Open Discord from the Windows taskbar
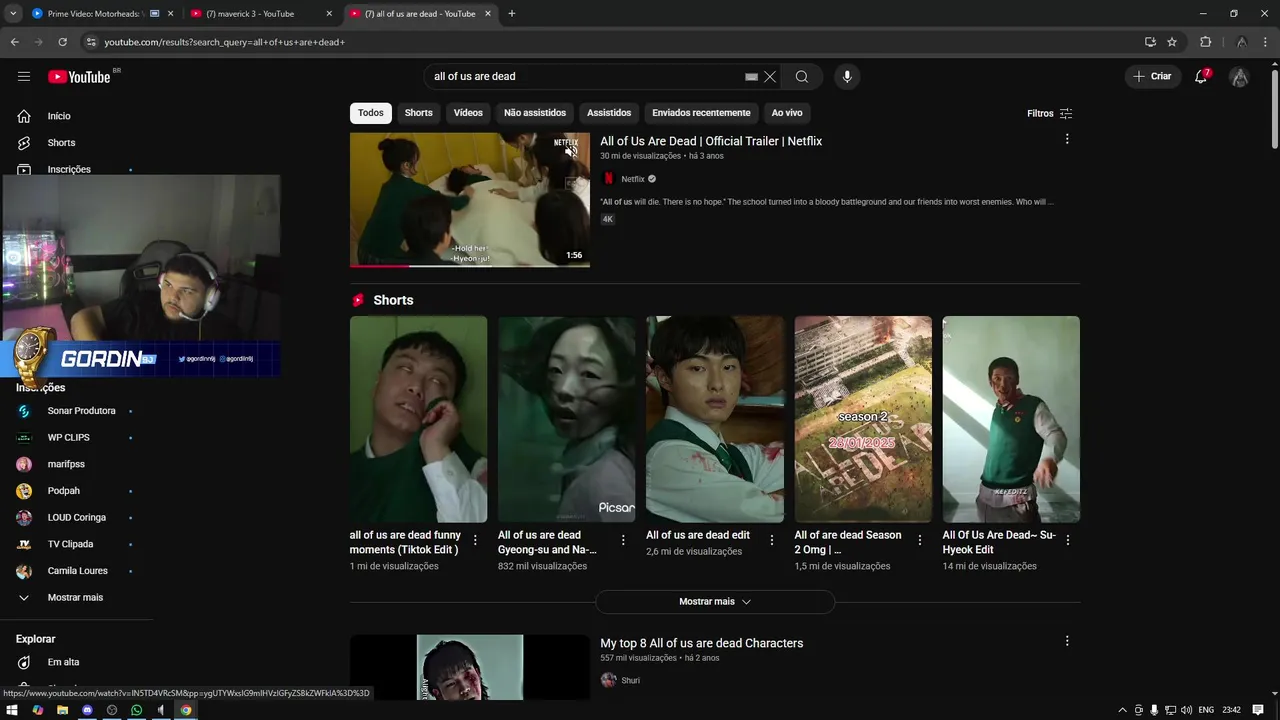Screen dimensions: 1280x720 (x=87, y=710)
